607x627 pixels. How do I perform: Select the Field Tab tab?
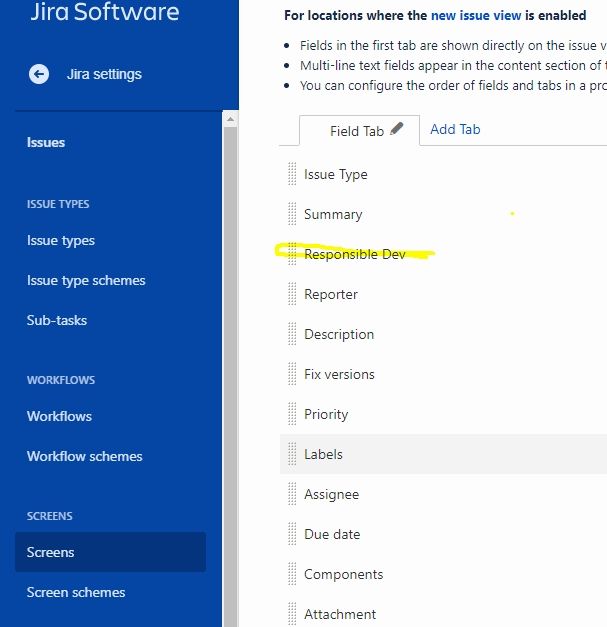[359, 131]
